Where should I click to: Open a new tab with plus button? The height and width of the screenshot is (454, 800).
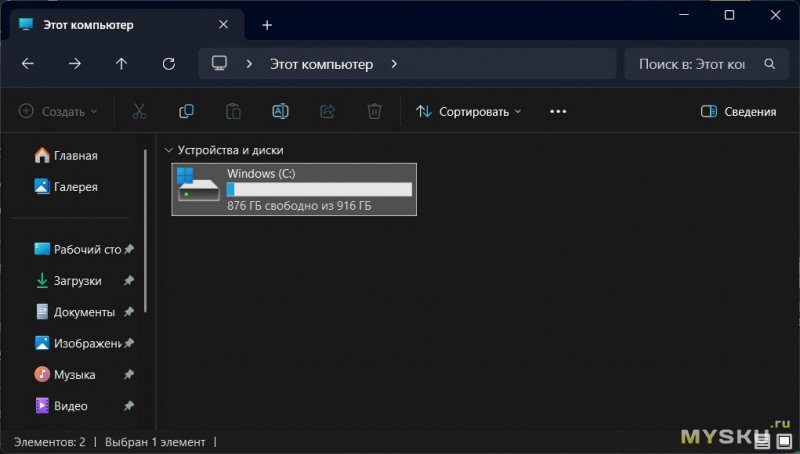click(x=267, y=25)
